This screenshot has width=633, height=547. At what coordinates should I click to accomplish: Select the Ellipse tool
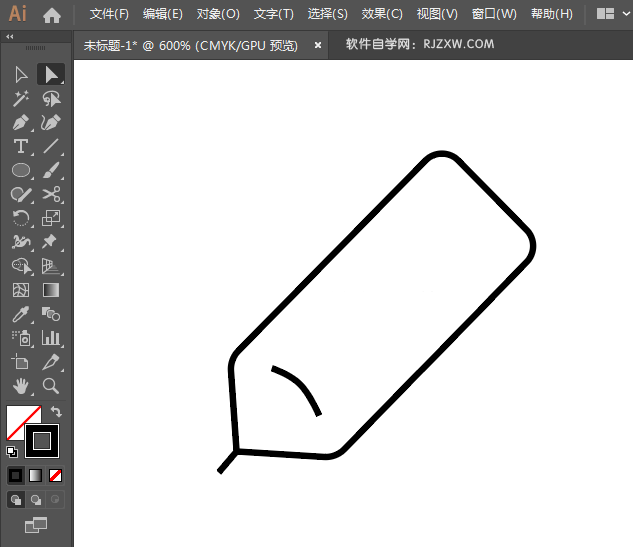click(21, 170)
